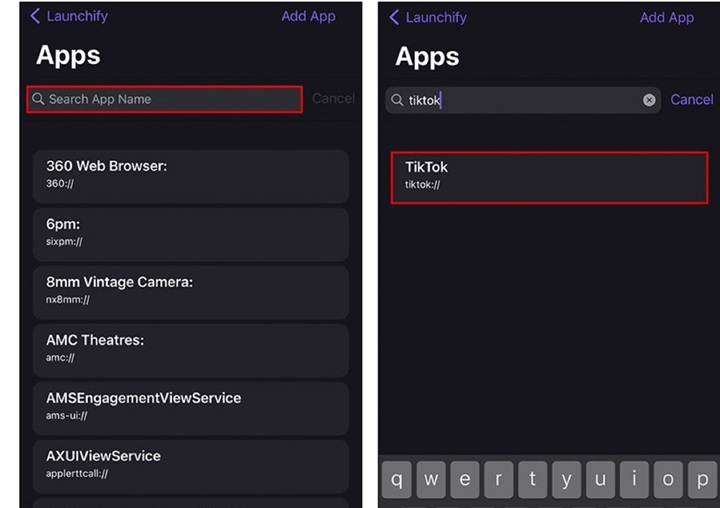Pick the AMC Theatres entry
Viewport: 720px width, 508px height.
pos(191,350)
